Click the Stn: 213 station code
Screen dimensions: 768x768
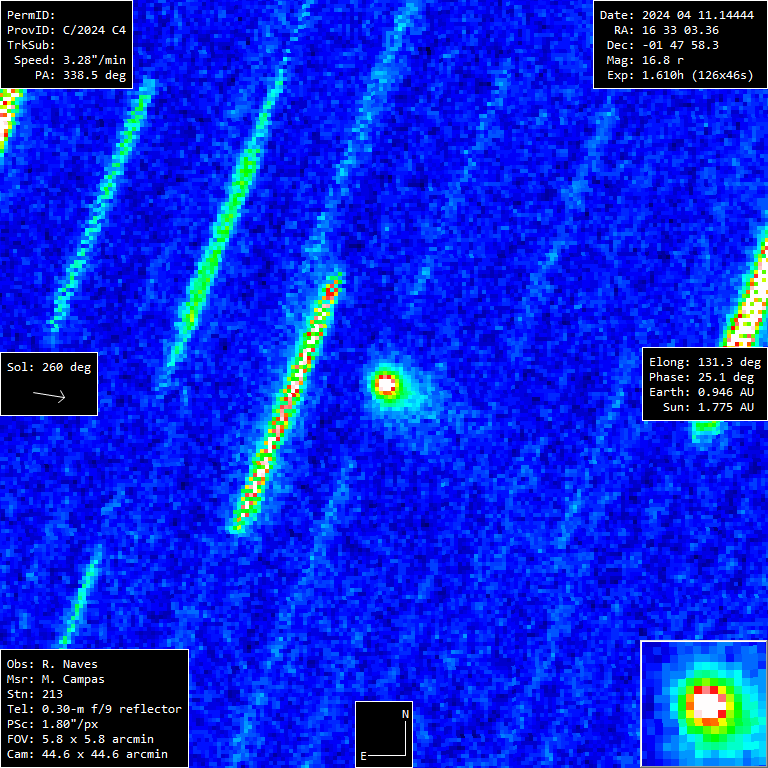point(34,694)
